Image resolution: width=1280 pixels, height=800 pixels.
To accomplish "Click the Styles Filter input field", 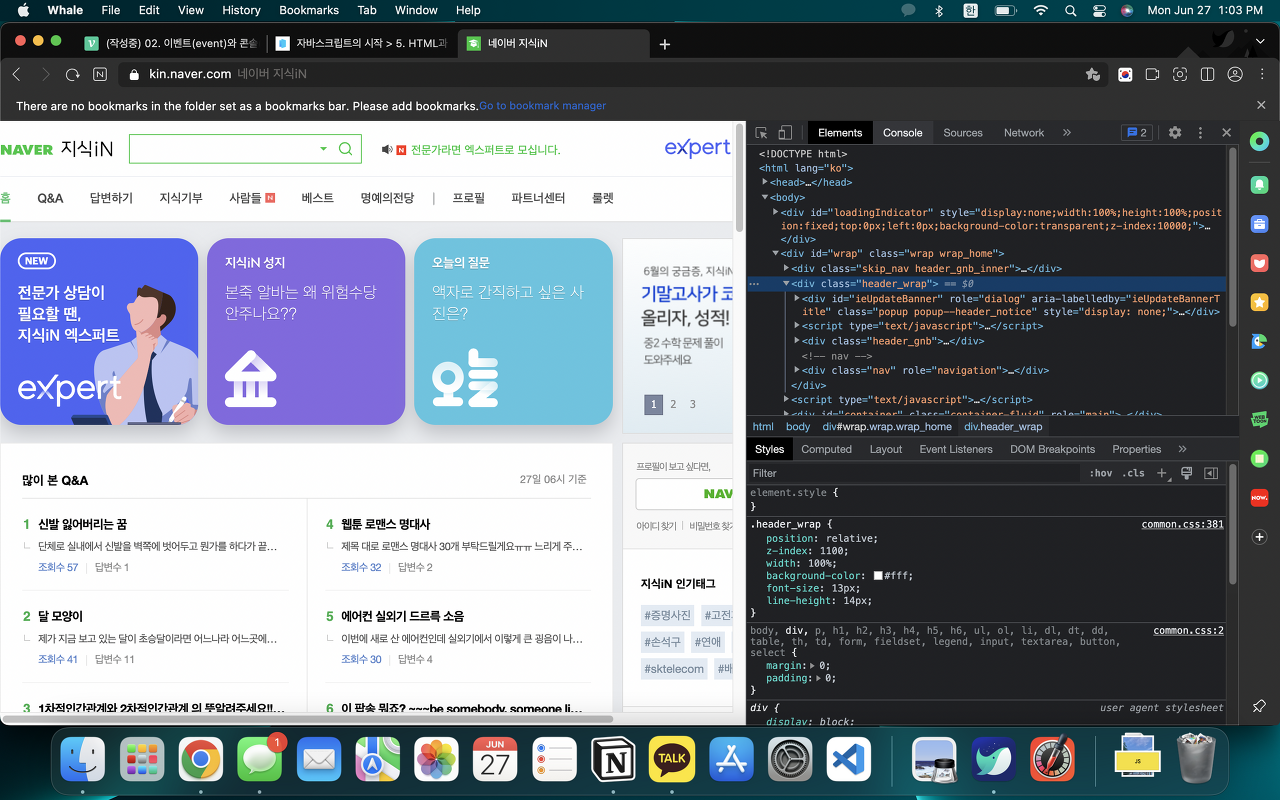I will (x=915, y=473).
